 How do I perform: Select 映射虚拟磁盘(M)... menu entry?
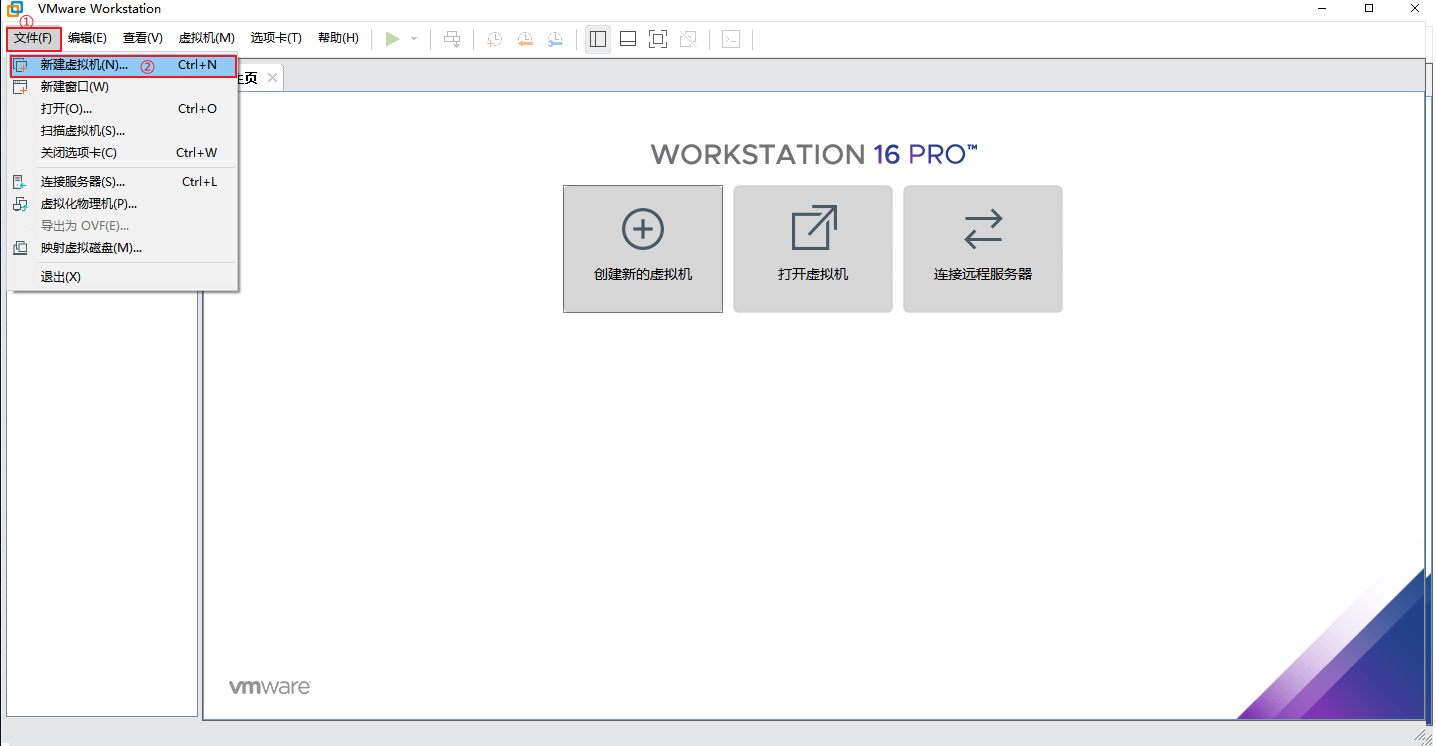[123, 248]
